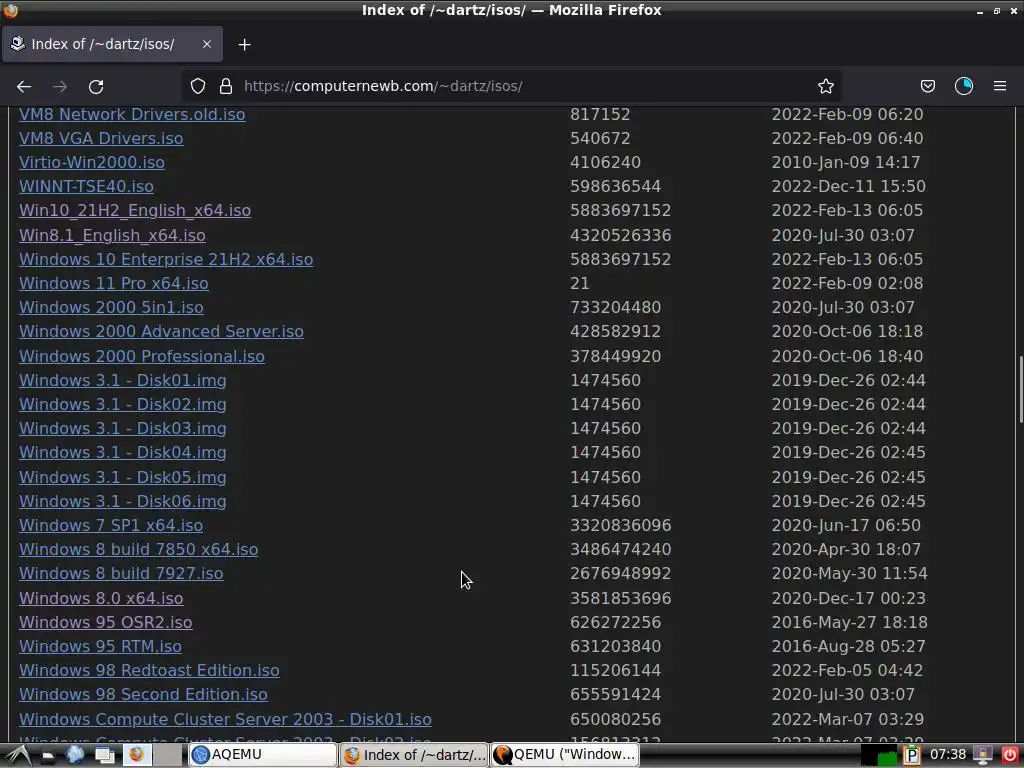Click the page's vertical scrollbar thumb
The image size is (1024, 768).
point(1019,390)
